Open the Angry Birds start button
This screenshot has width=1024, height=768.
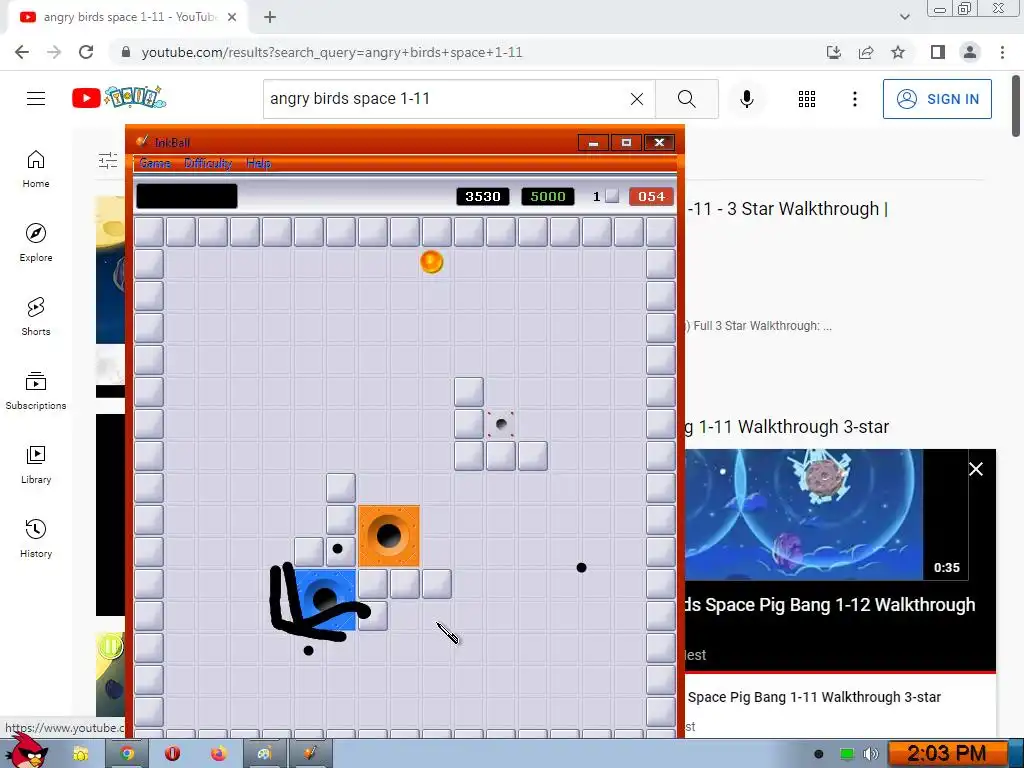(27, 751)
